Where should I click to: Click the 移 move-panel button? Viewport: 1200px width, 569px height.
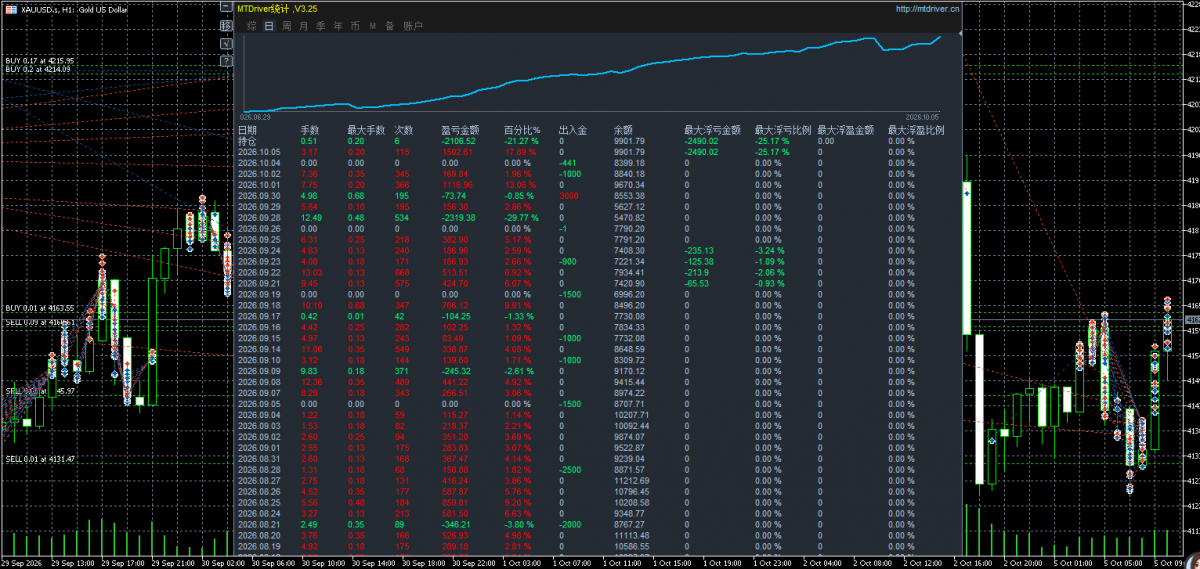click(226, 26)
